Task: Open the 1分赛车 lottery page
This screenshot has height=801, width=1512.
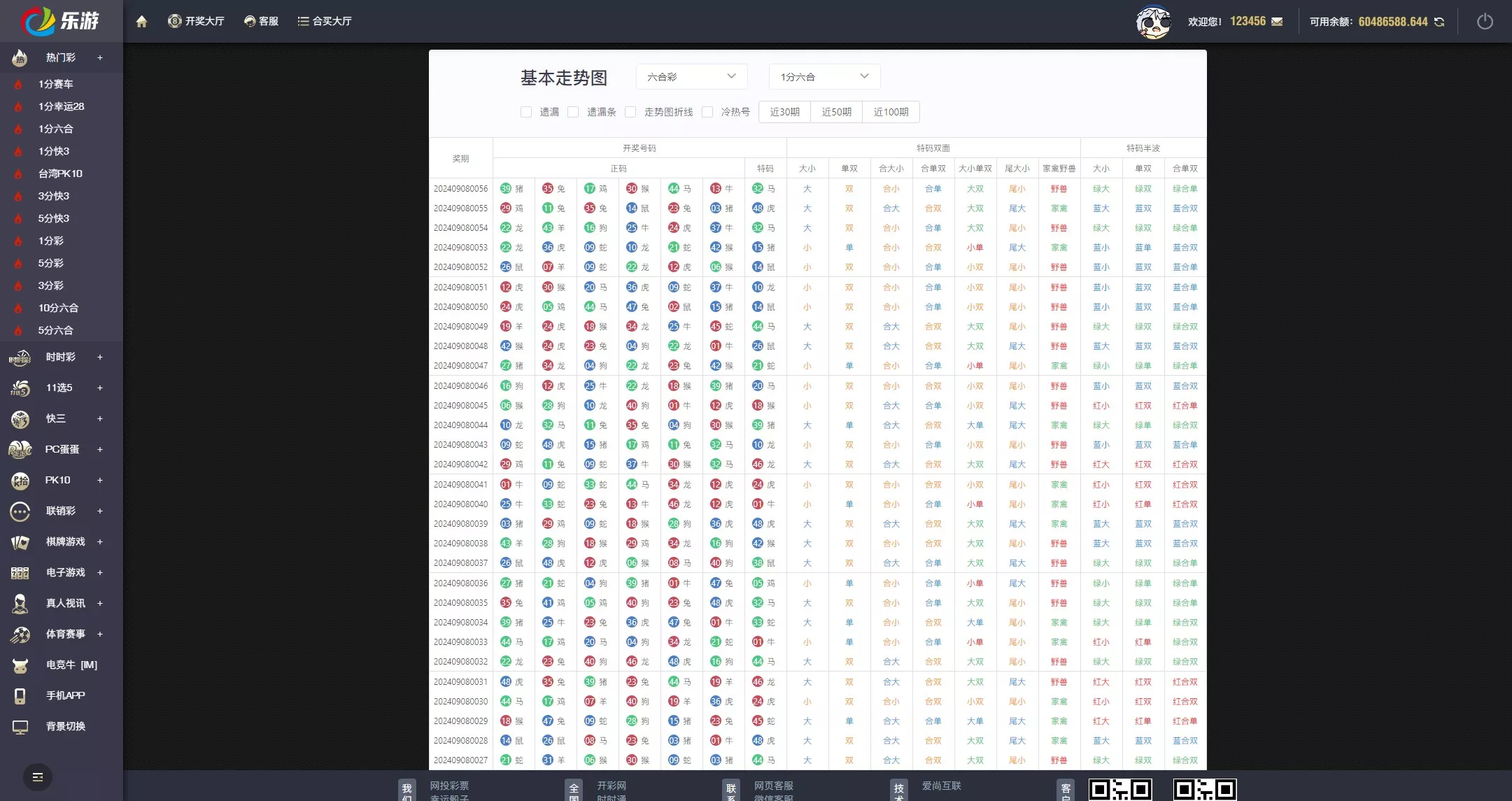Action: (x=55, y=84)
